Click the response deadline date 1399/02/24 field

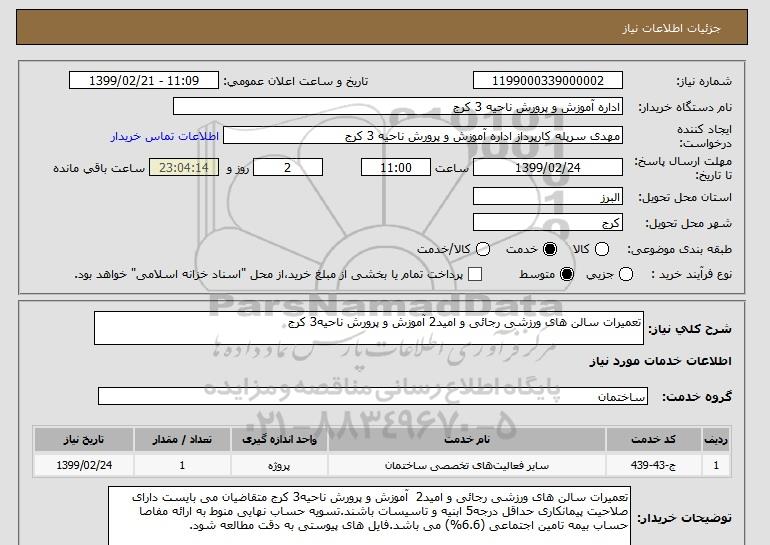click(548, 167)
